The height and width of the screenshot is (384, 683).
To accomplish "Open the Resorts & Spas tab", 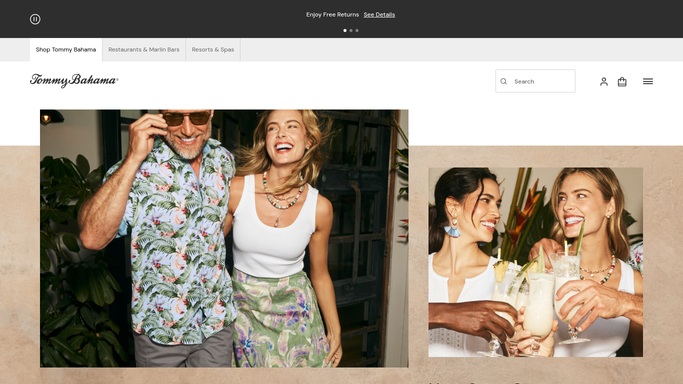I will pyautogui.click(x=213, y=50).
